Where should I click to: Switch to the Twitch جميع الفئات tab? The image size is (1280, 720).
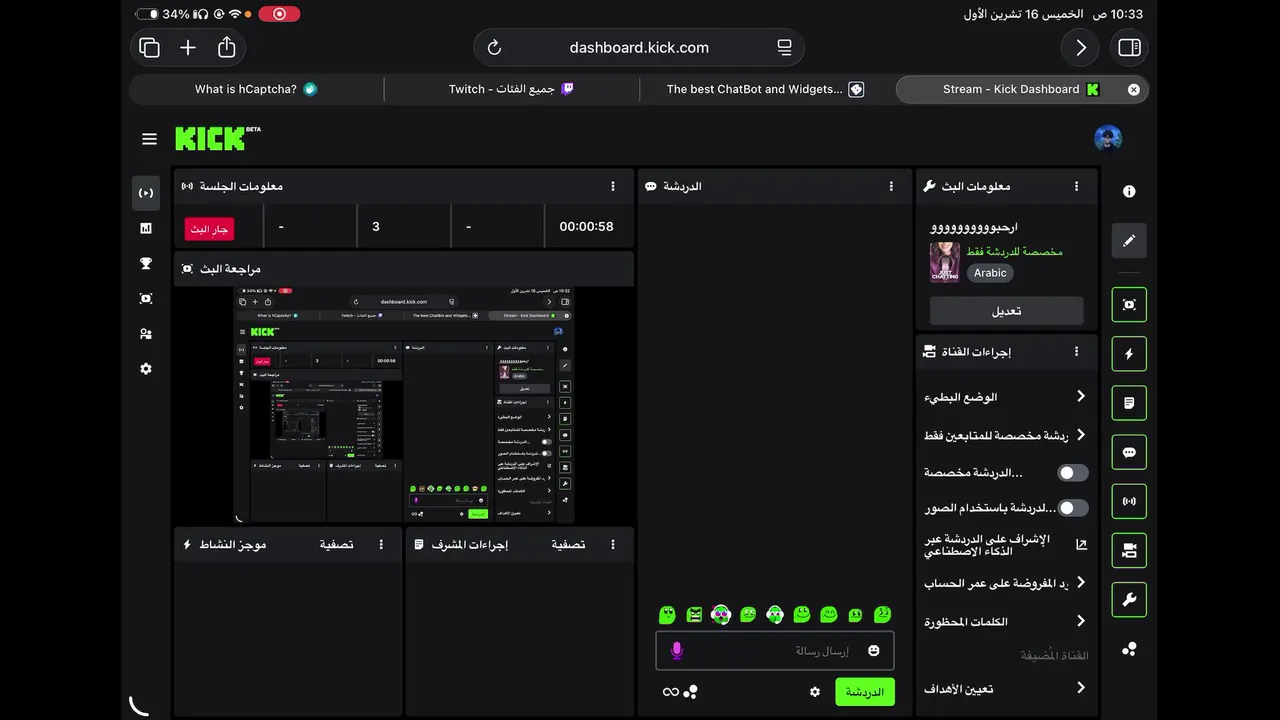pyautogui.click(x=511, y=89)
